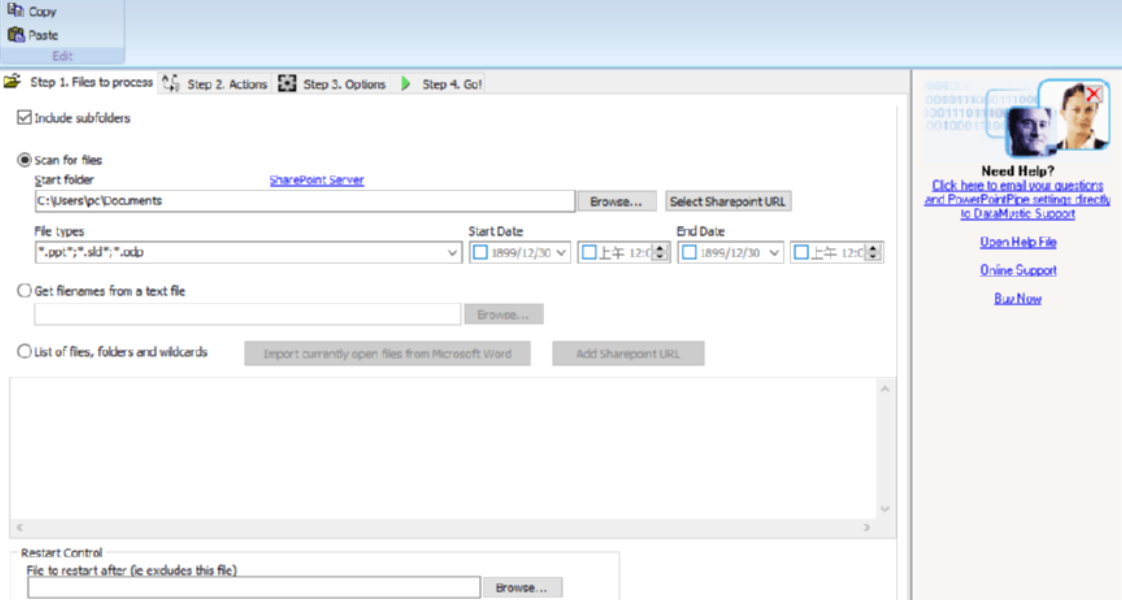Click the green play icon on Step 4
The image size is (1122, 600).
[x=406, y=84]
